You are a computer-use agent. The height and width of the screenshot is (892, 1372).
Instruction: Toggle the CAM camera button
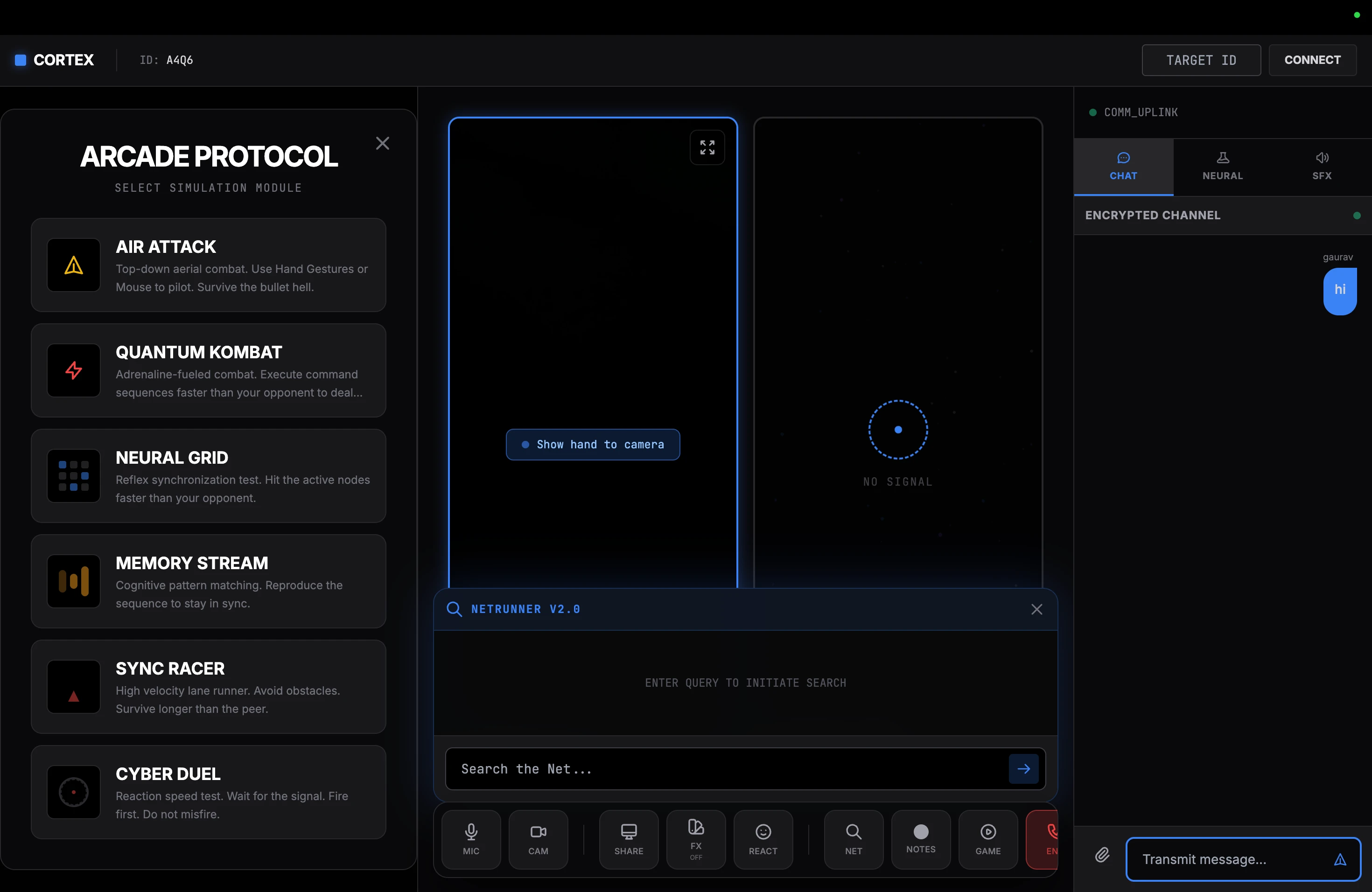[538, 839]
